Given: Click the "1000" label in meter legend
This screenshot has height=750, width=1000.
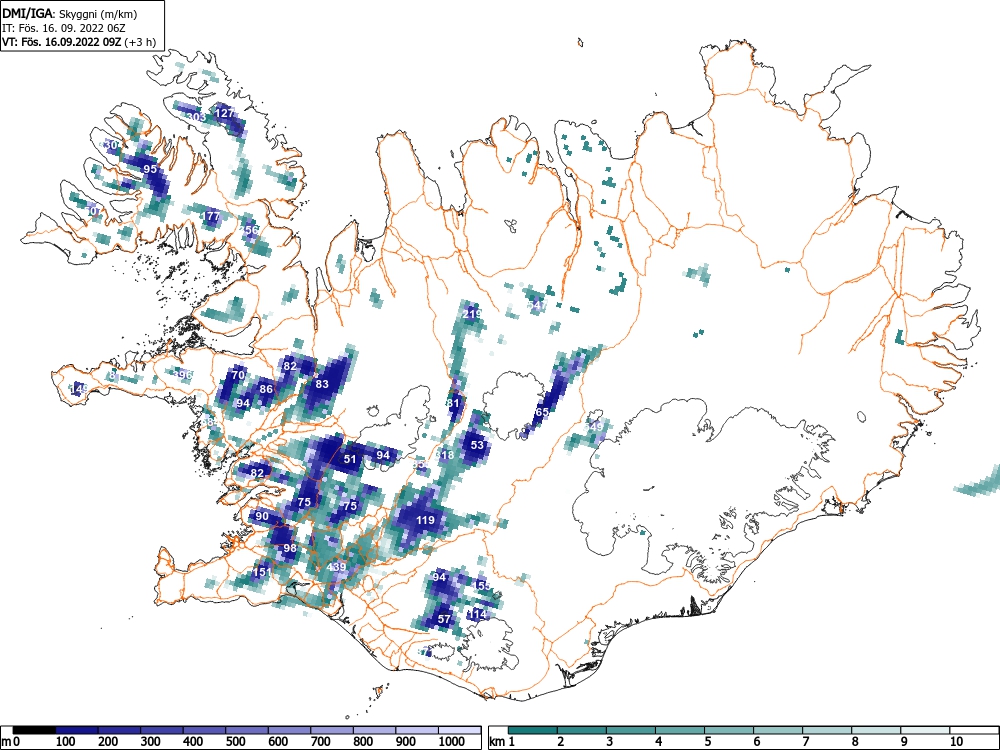Looking at the screenshot, I should 452,742.
